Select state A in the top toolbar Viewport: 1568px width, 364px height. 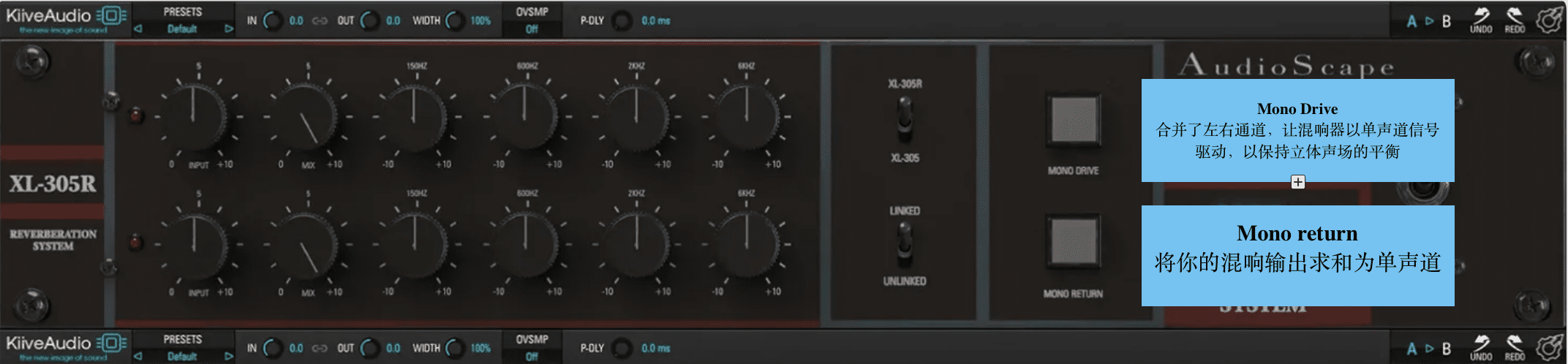click(1411, 20)
